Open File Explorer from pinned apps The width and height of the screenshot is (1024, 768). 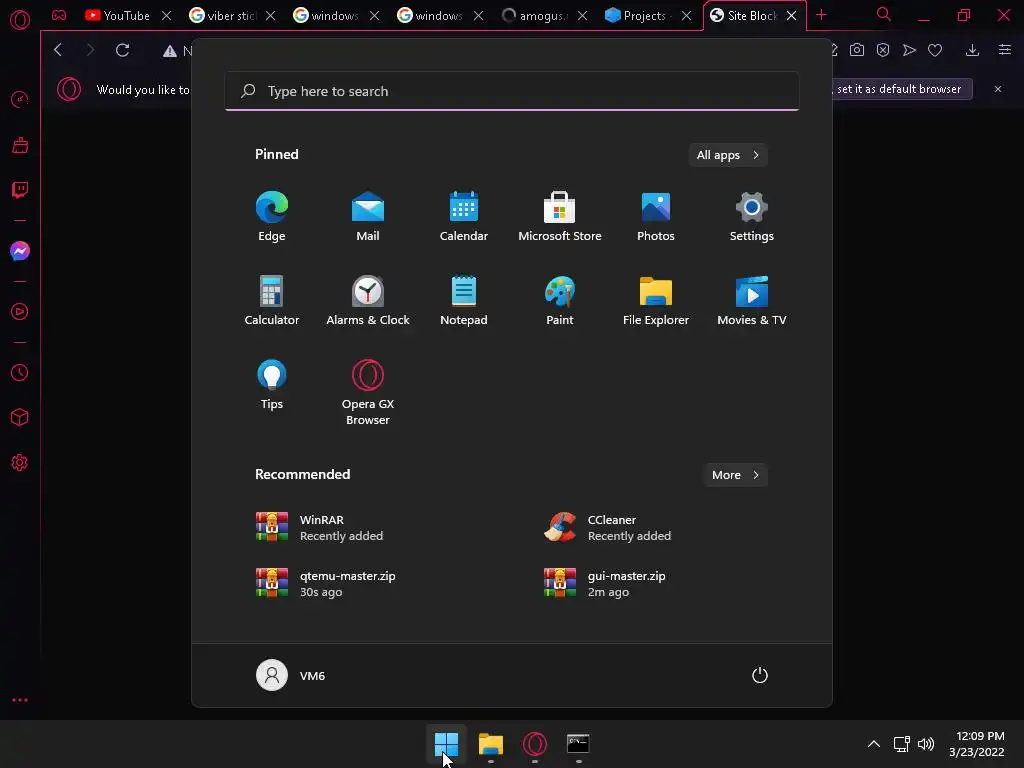[656, 300]
